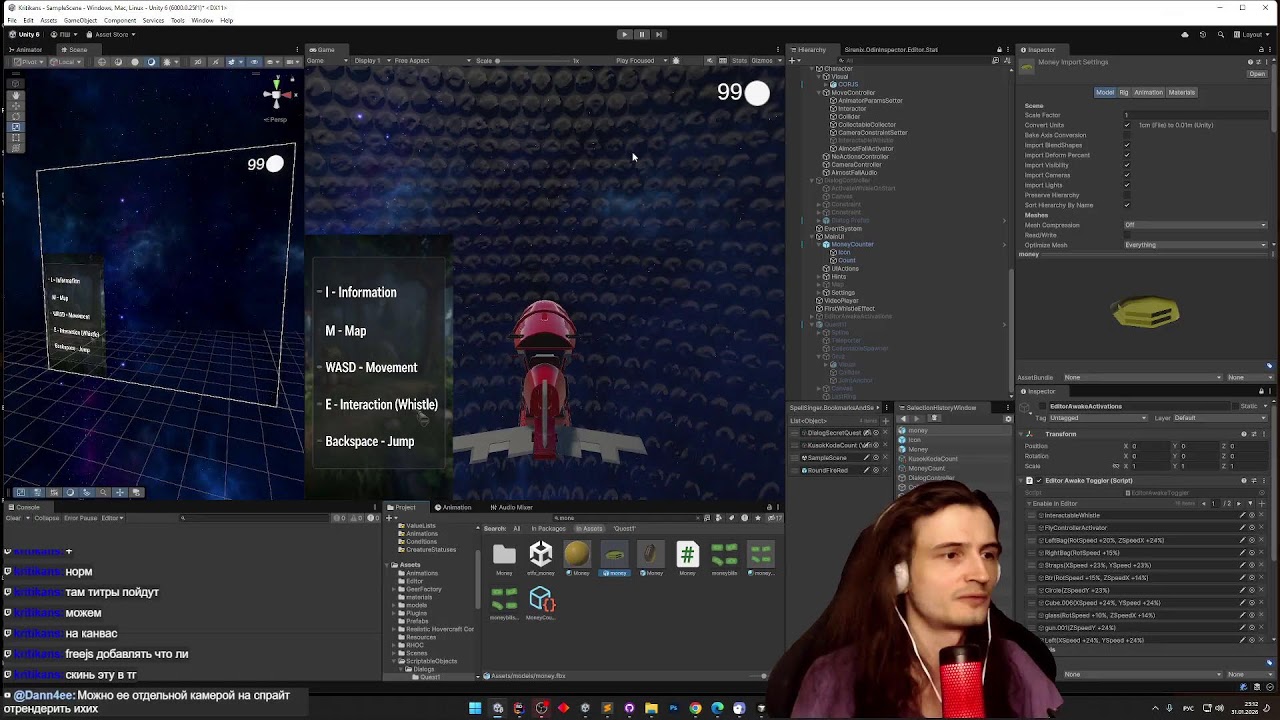Click the In Packages search filter
The height and width of the screenshot is (720, 1280).
tap(548, 528)
